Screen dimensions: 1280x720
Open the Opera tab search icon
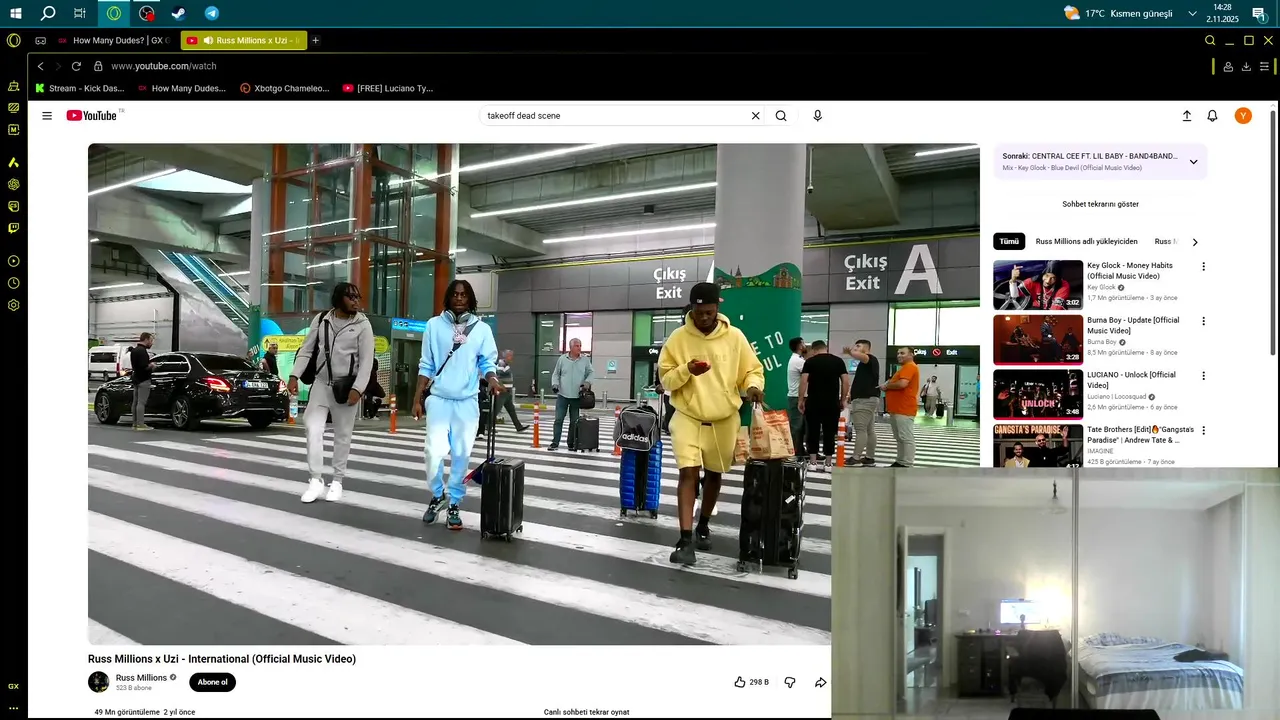click(1210, 41)
